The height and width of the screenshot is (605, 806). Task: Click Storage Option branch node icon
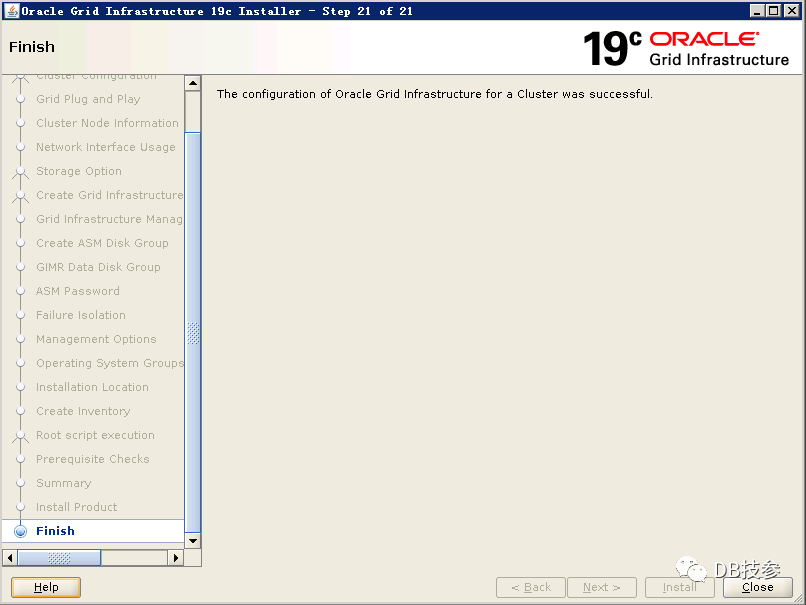(21, 172)
